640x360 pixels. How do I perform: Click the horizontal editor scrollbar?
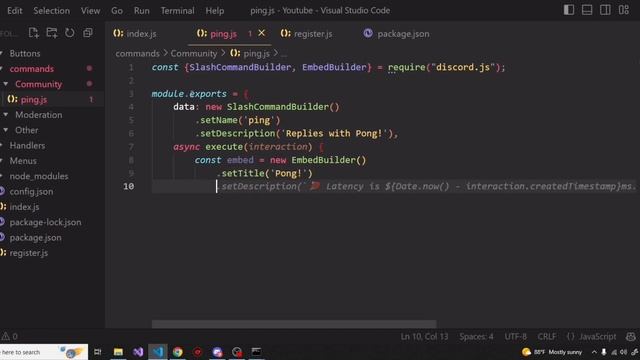tap(294, 324)
